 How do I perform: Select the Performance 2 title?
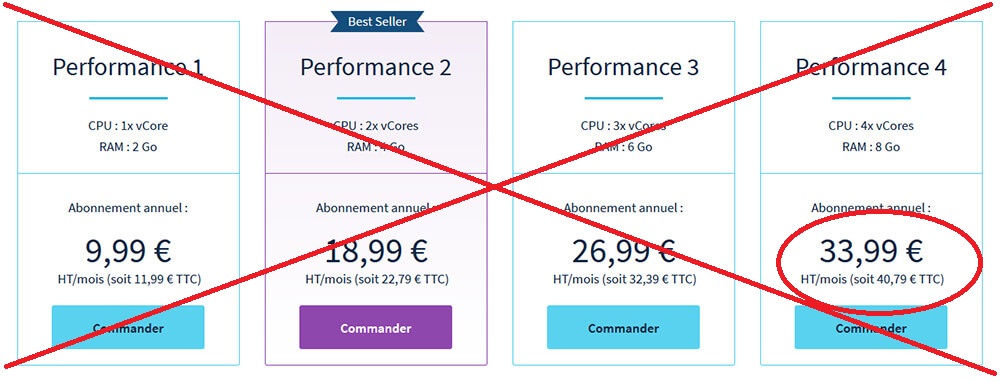tap(376, 67)
